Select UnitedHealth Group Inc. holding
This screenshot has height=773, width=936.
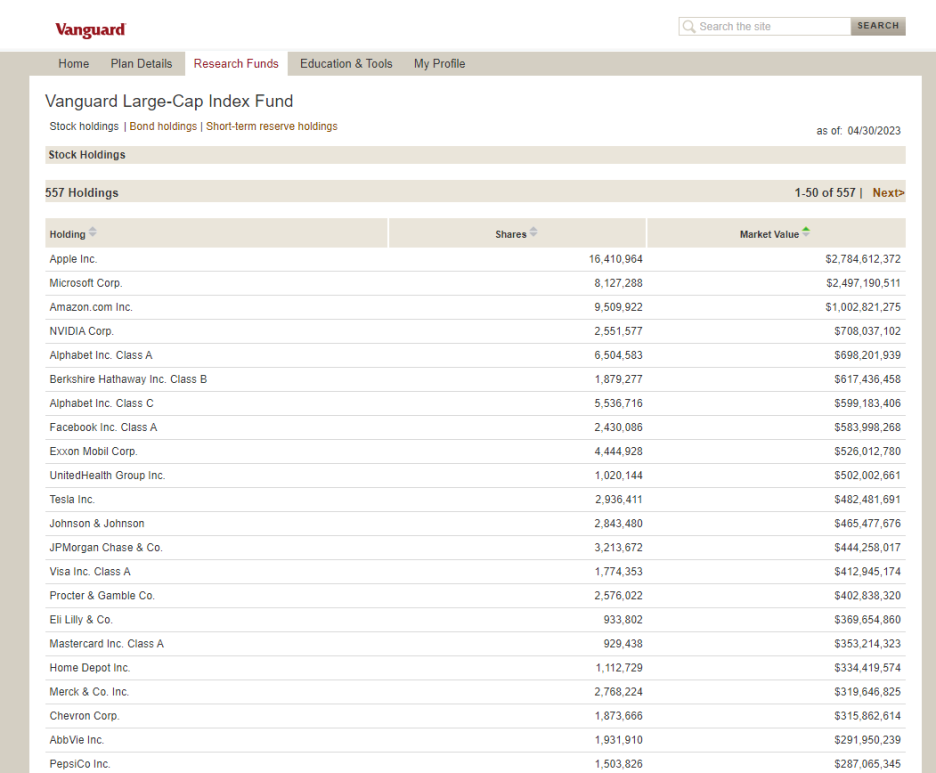[107, 475]
